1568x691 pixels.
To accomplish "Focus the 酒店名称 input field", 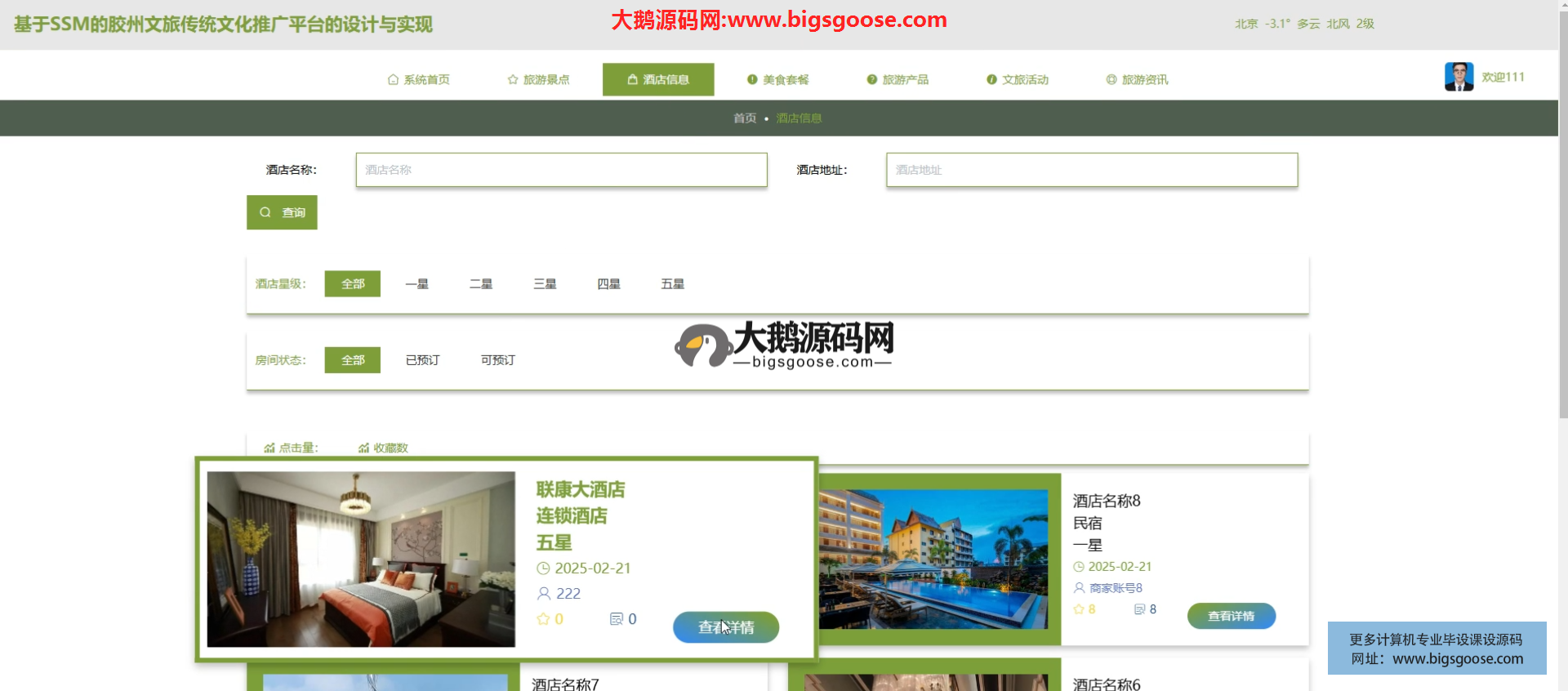I will [x=561, y=170].
